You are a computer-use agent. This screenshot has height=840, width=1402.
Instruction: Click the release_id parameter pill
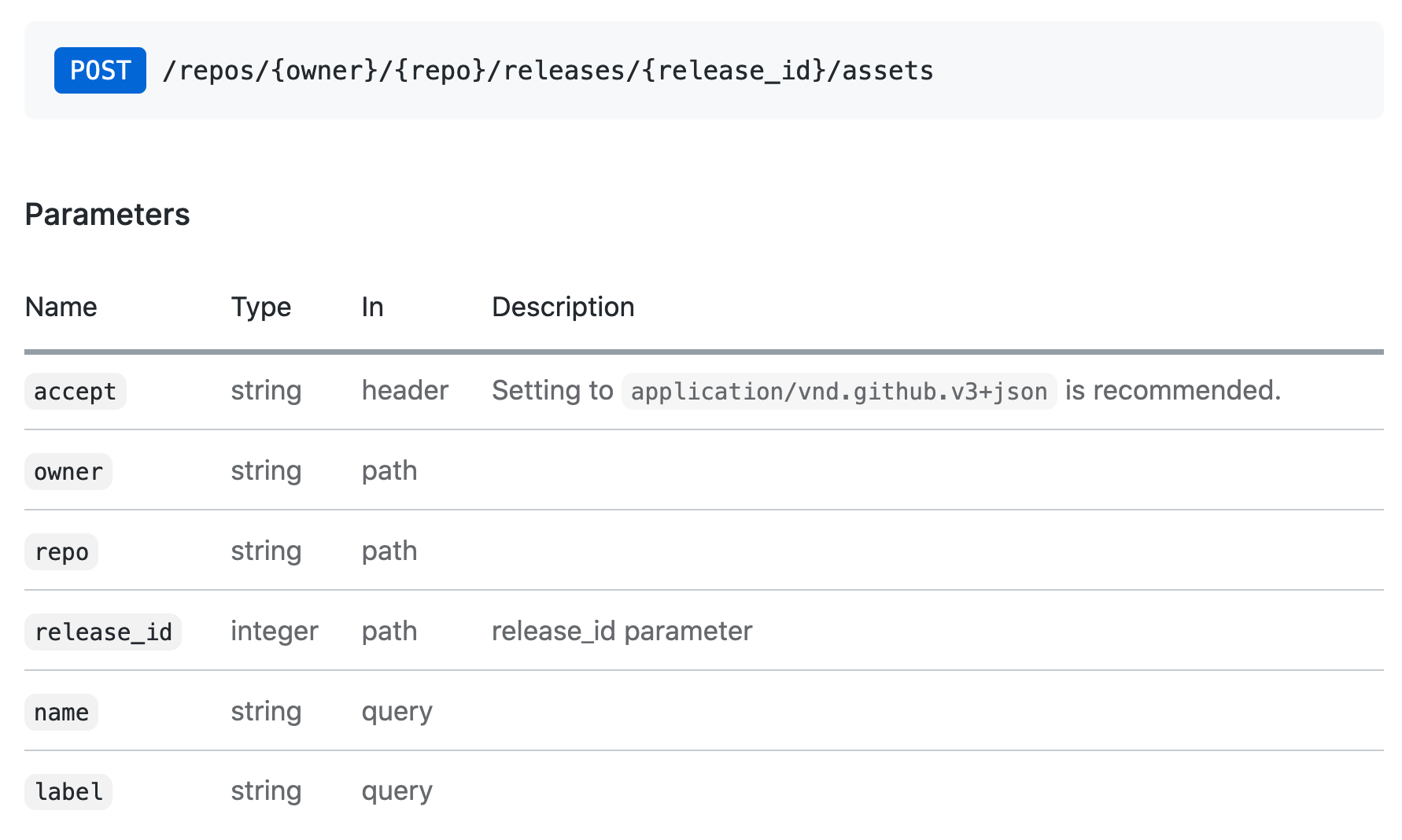102,632
